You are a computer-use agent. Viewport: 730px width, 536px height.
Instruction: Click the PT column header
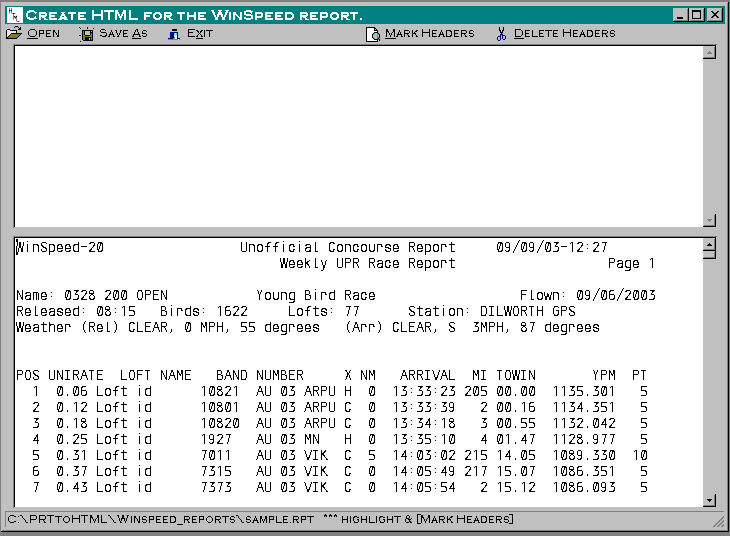click(x=639, y=375)
